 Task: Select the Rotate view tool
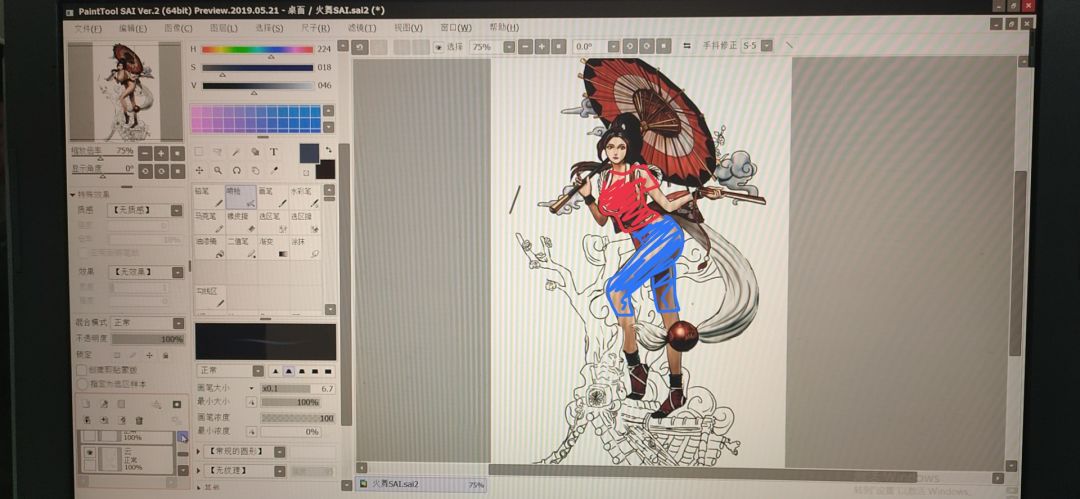pyautogui.click(x=236, y=170)
